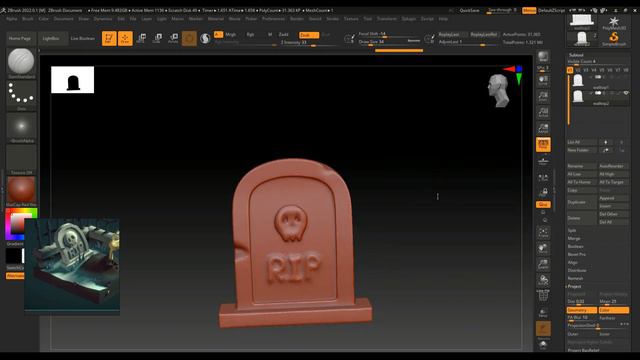The width and height of the screenshot is (640, 360).
Task: Expand the Bevel Pro section
Action: tap(577, 254)
